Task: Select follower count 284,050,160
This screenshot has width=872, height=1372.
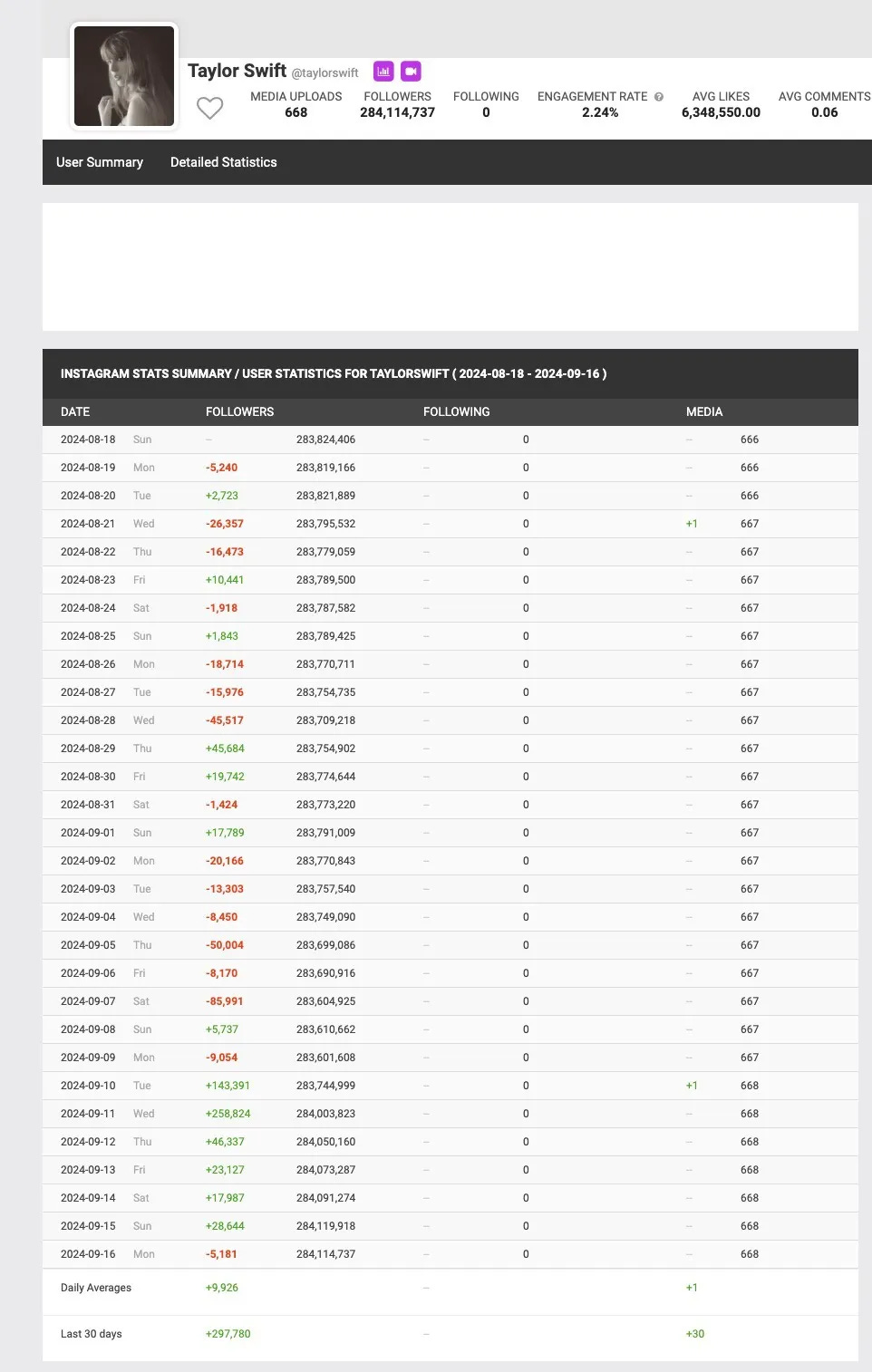Action: point(325,1142)
